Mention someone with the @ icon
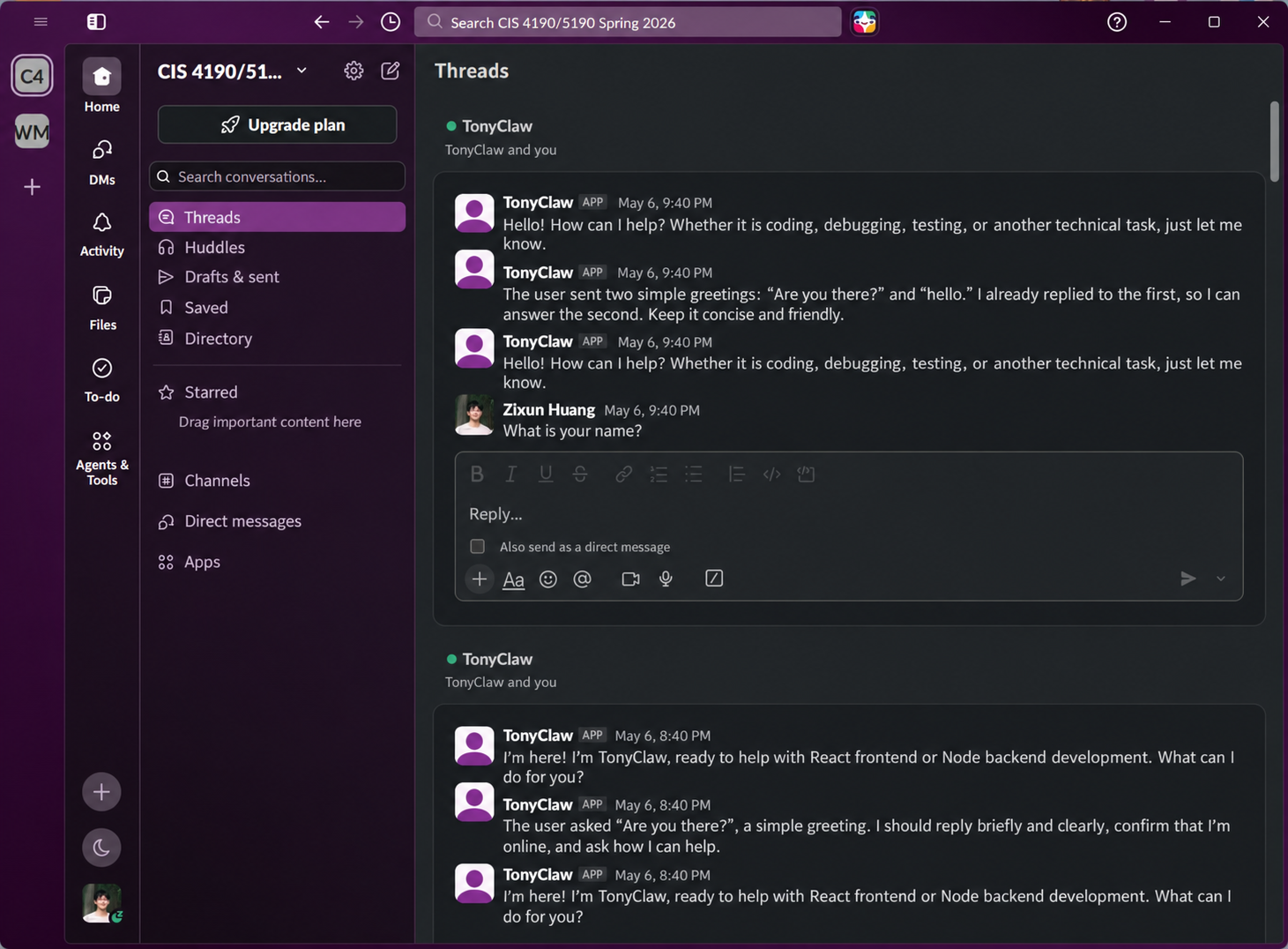Image resolution: width=1288 pixels, height=949 pixels. (x=583, y=579)
